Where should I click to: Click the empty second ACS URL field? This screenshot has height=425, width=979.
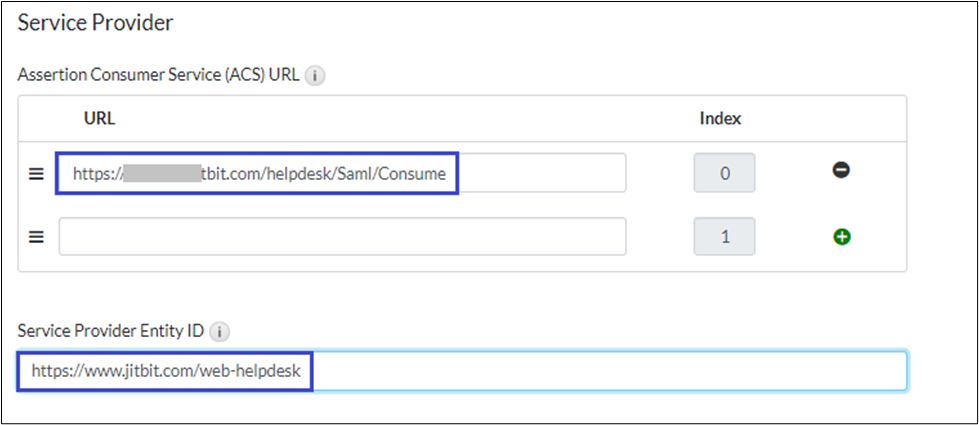click(x=342, y=237)
